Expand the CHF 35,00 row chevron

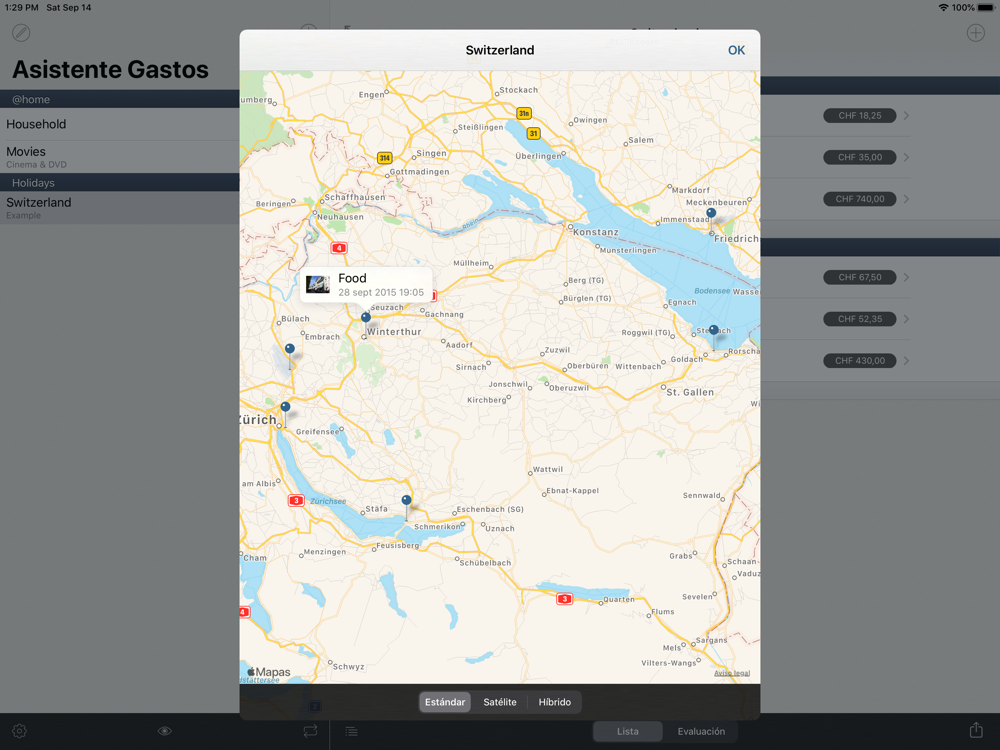[x=906, y=157]
